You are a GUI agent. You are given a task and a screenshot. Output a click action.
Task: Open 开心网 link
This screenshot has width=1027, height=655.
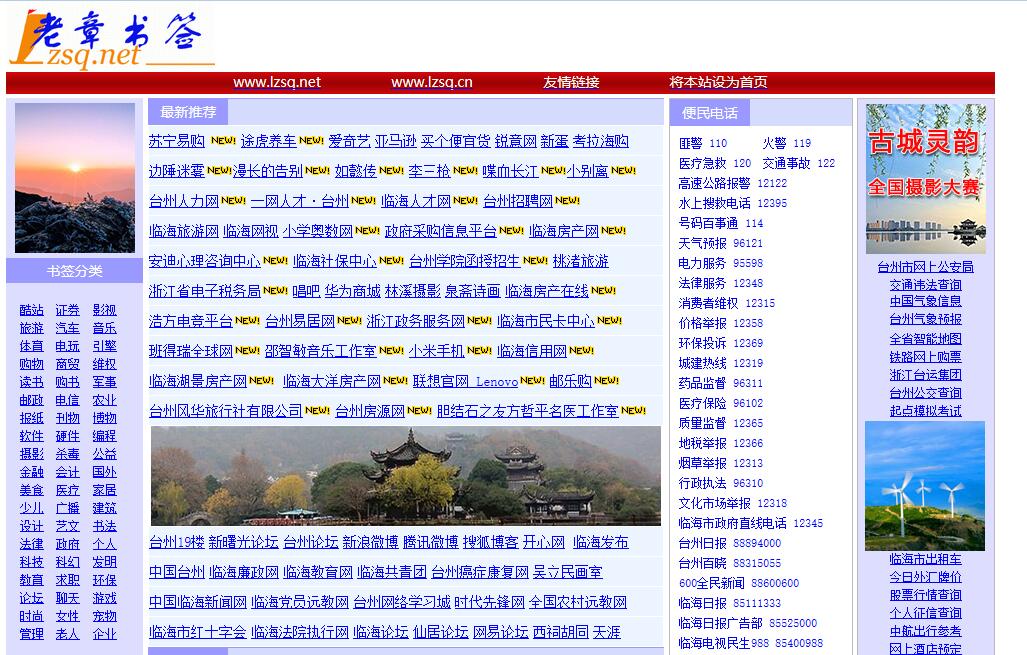pyautogui.click(x=544, y=542)
